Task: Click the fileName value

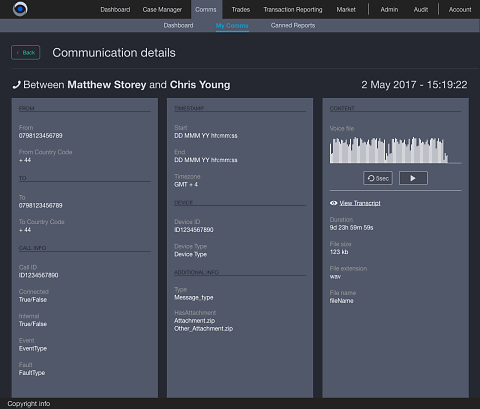Action: point(341,301)
